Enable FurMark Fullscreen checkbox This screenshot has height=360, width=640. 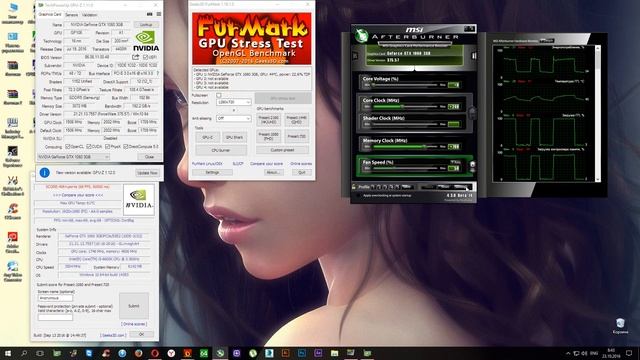point(219,95)
